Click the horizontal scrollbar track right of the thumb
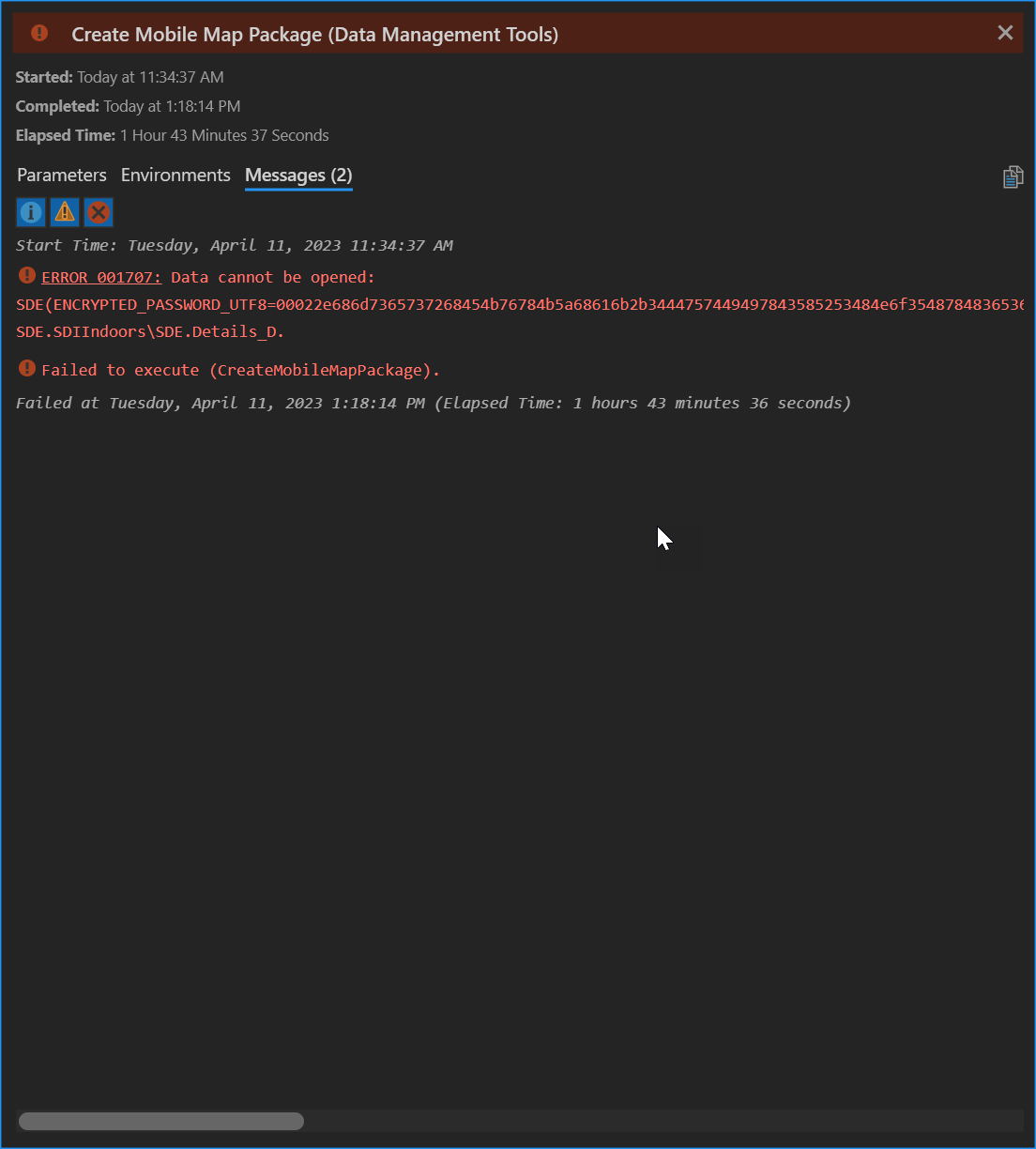 coord(657,1121)
